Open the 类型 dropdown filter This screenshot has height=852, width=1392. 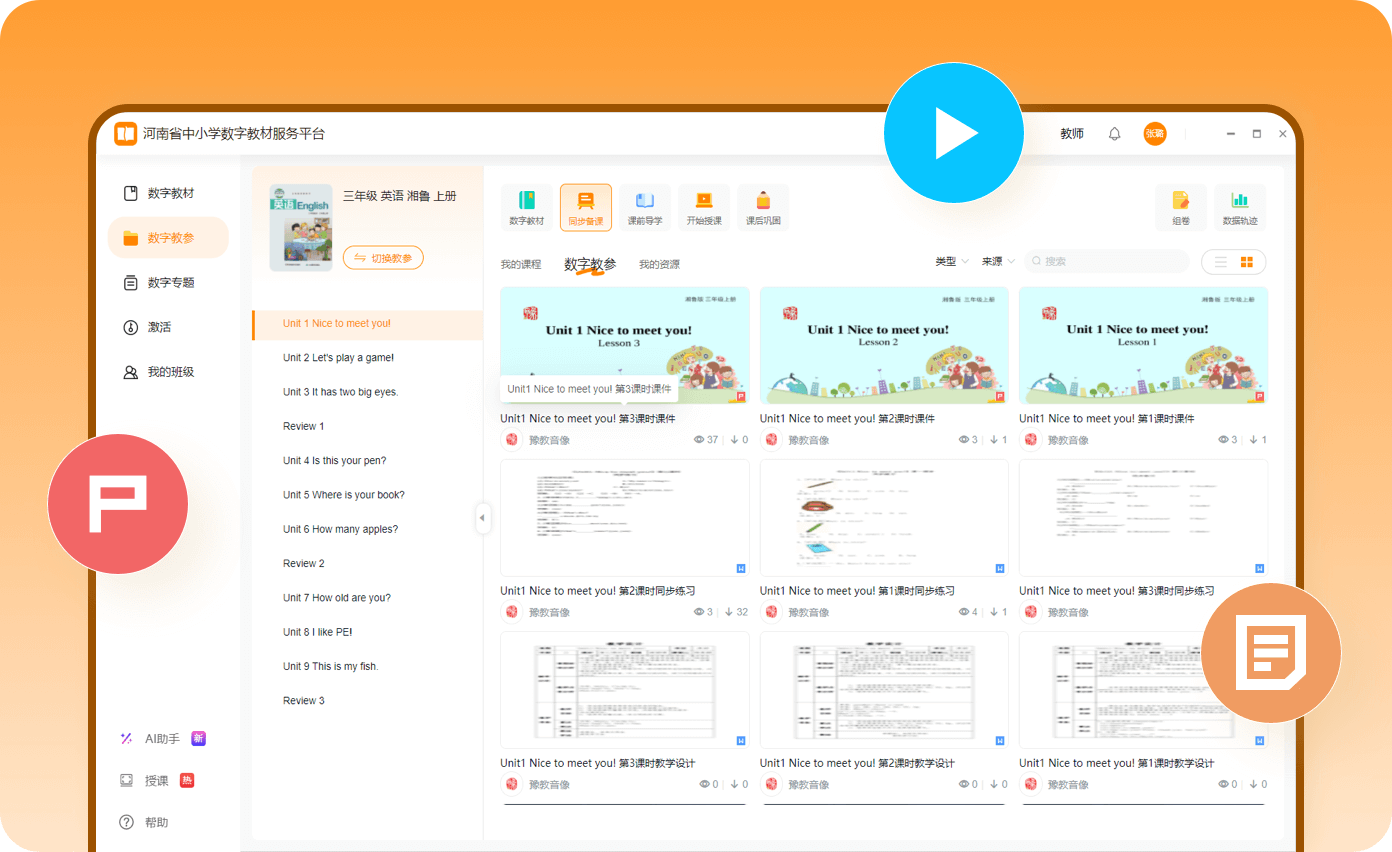tap(952, 261)
